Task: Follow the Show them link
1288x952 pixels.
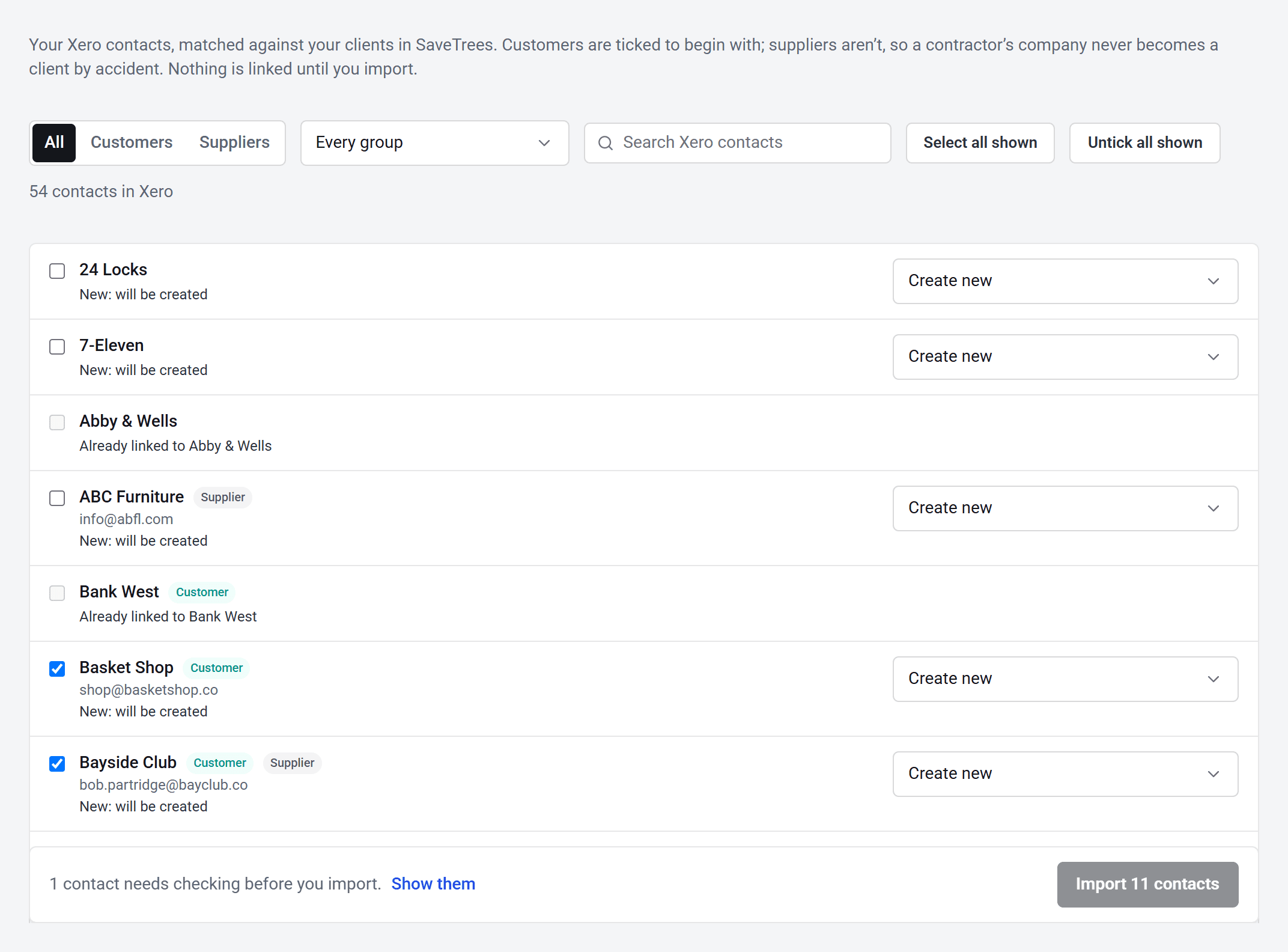Action: 433,884
